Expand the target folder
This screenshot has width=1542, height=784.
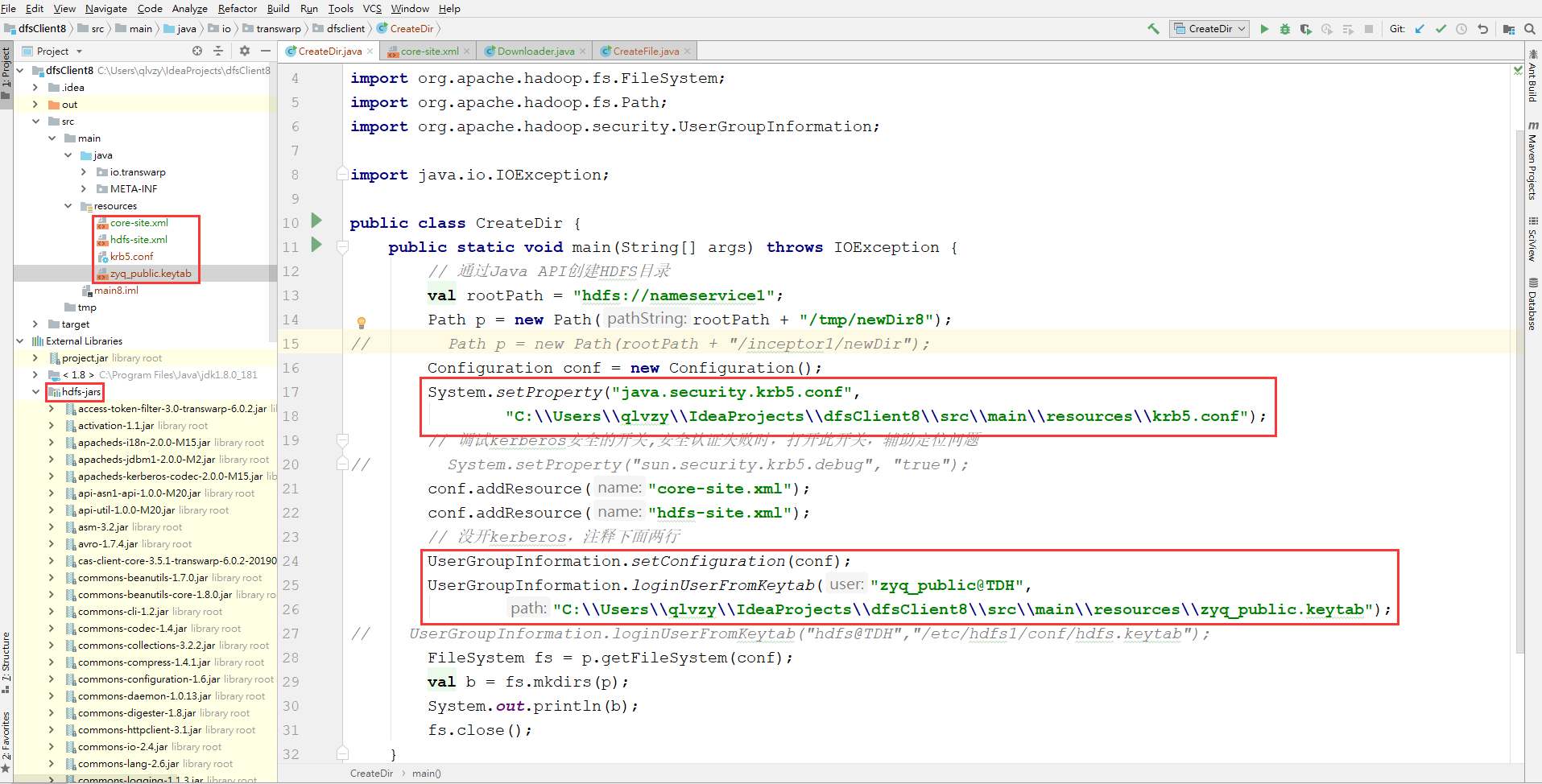[35, 324]
